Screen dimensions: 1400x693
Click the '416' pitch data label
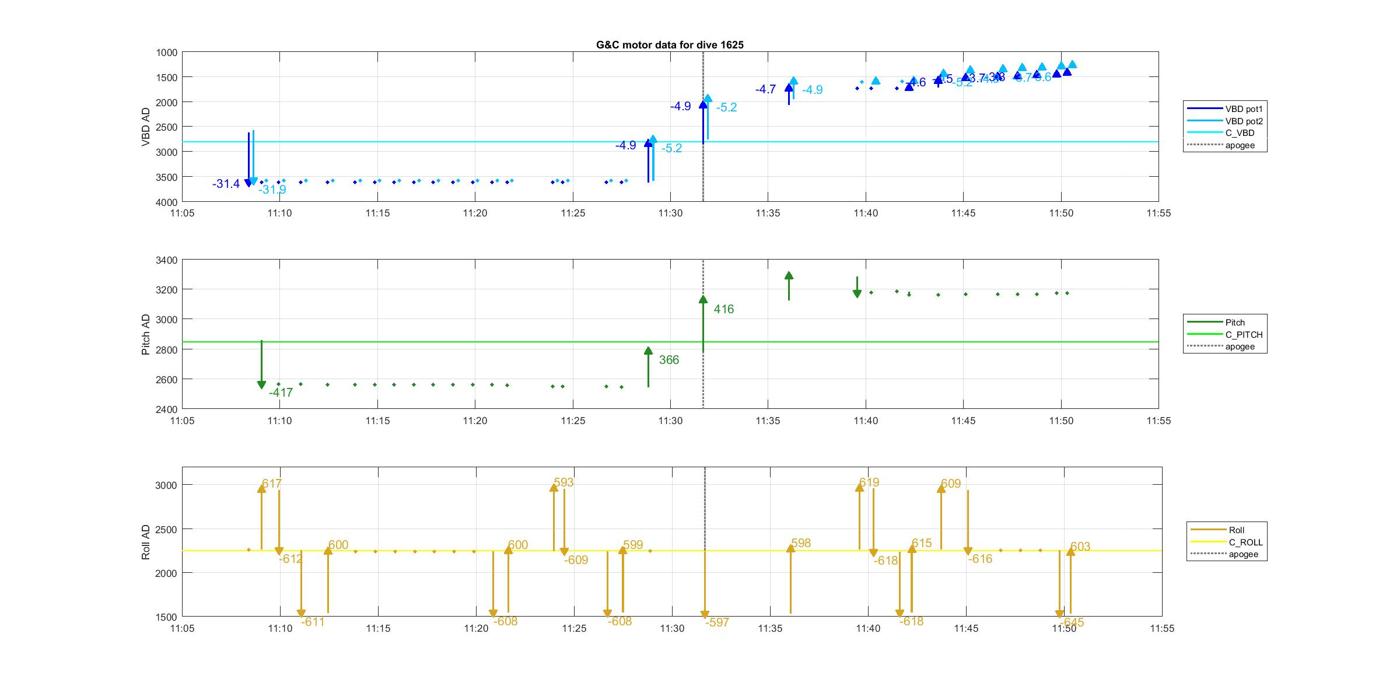click(724, 310)
